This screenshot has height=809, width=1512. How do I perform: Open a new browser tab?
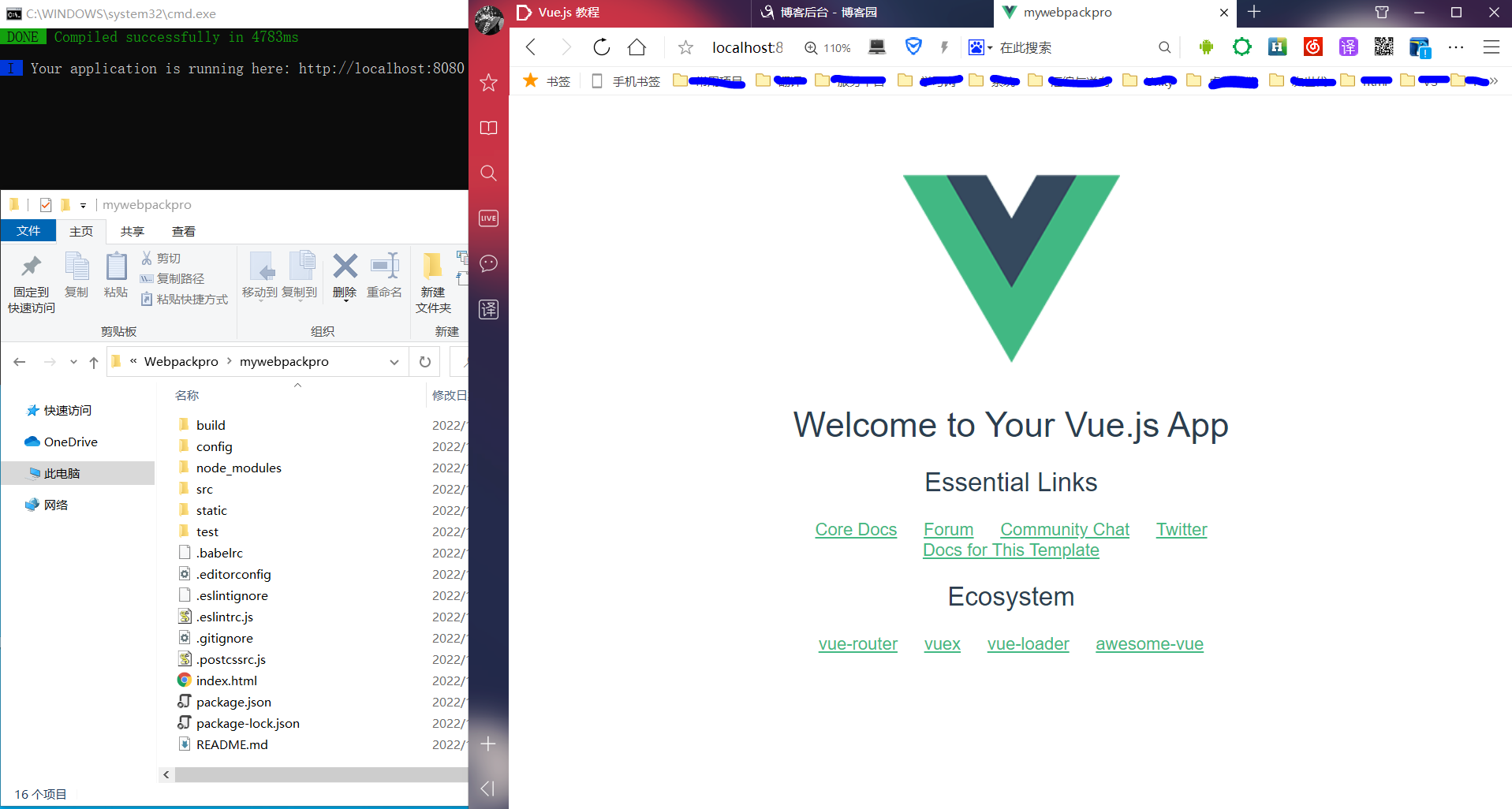pyautogui.click(x=1254, y=12)
